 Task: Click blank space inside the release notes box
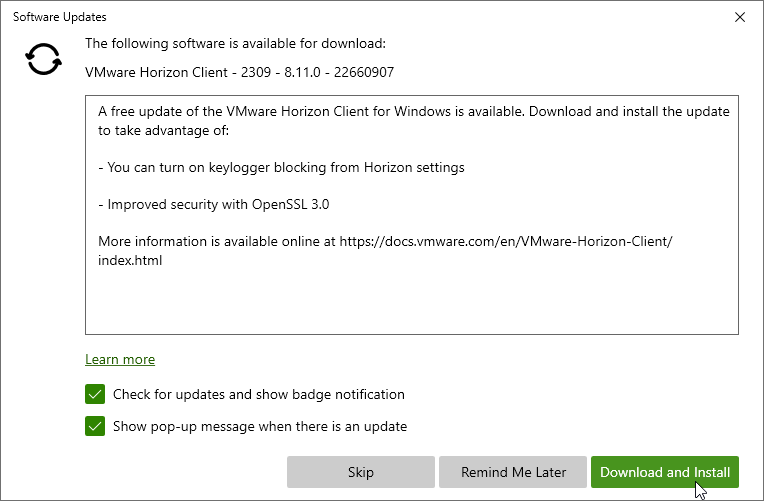tap(412, 302)
